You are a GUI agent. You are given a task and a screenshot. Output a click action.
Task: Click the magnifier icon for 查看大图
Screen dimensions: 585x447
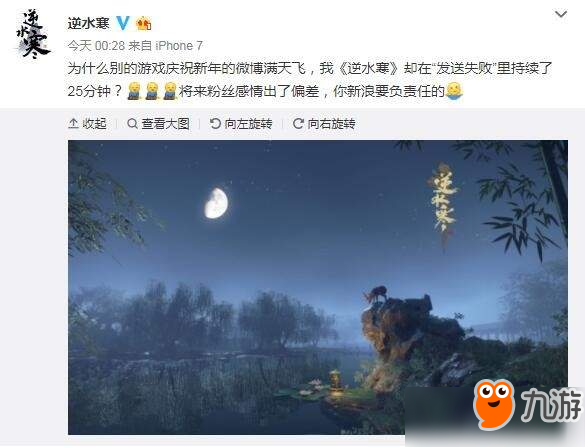coord(132,124)
